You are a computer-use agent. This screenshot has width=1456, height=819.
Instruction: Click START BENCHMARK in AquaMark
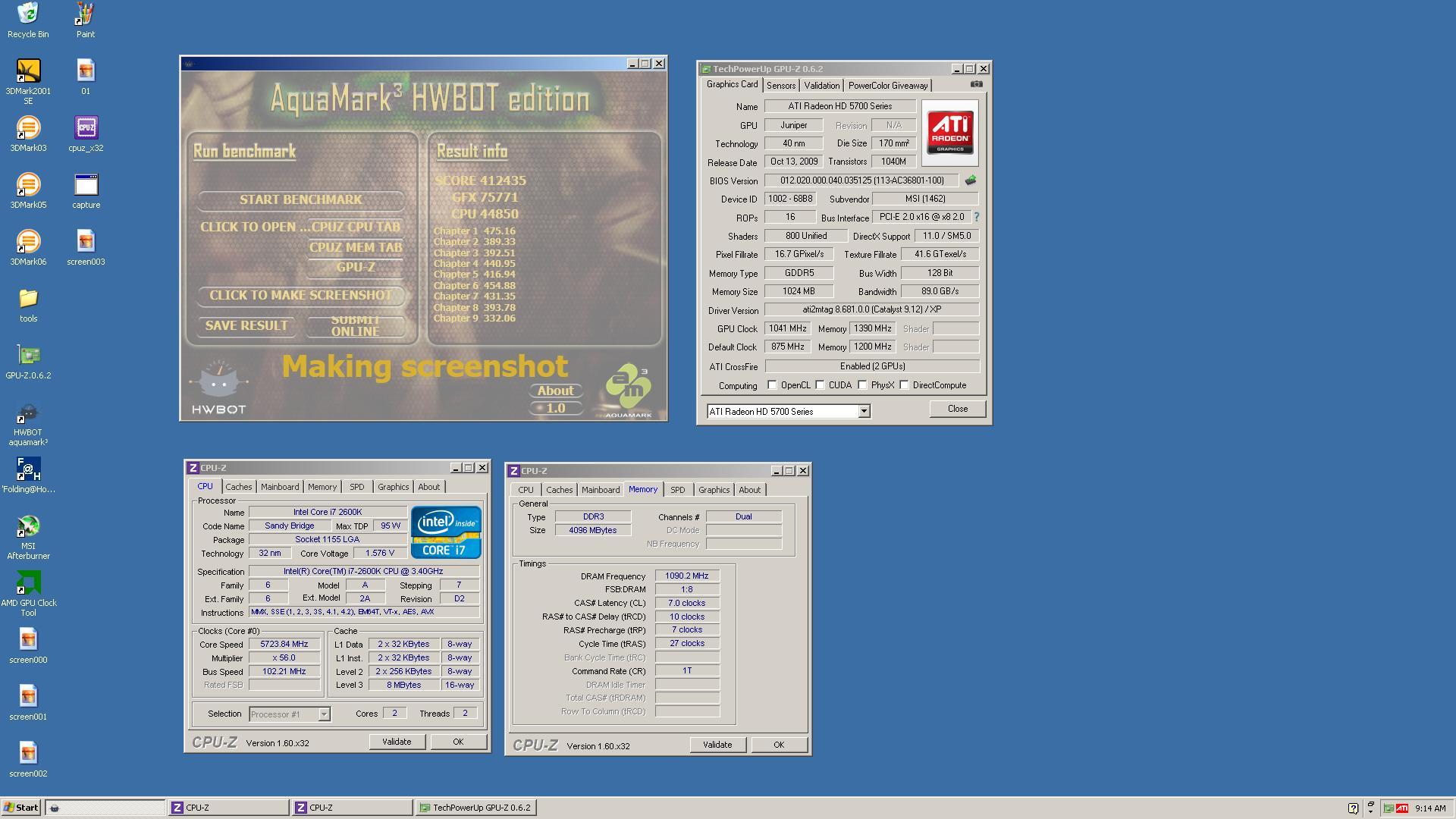pos(300,199)
